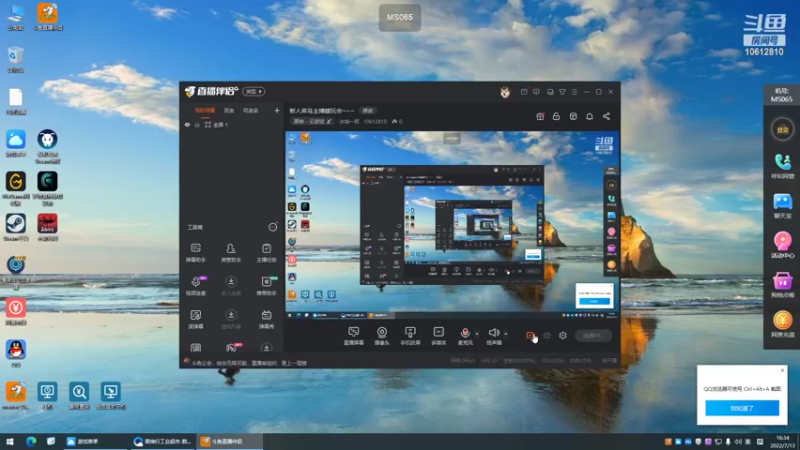The image size is (800, 450).
Task: Open the message icon with red dot in title bar
Action: tap(524, 92)
